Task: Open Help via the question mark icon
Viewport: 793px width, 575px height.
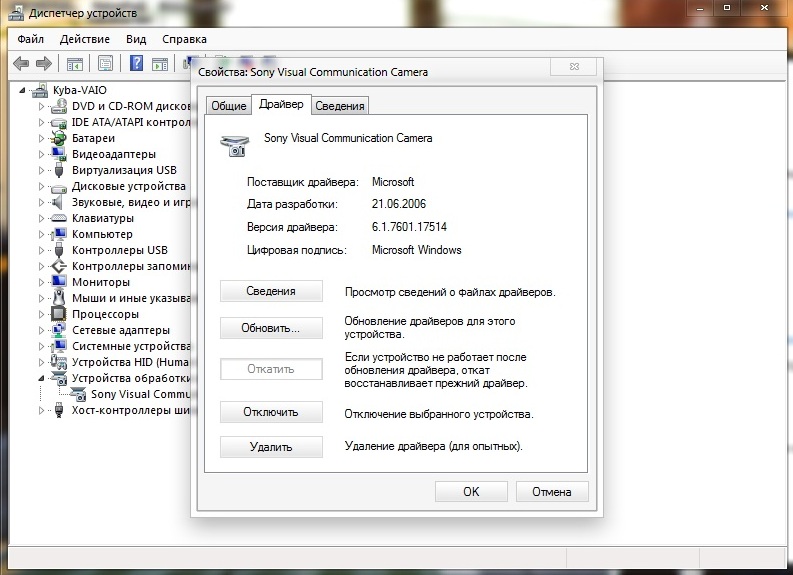Action: coord(136,63)
